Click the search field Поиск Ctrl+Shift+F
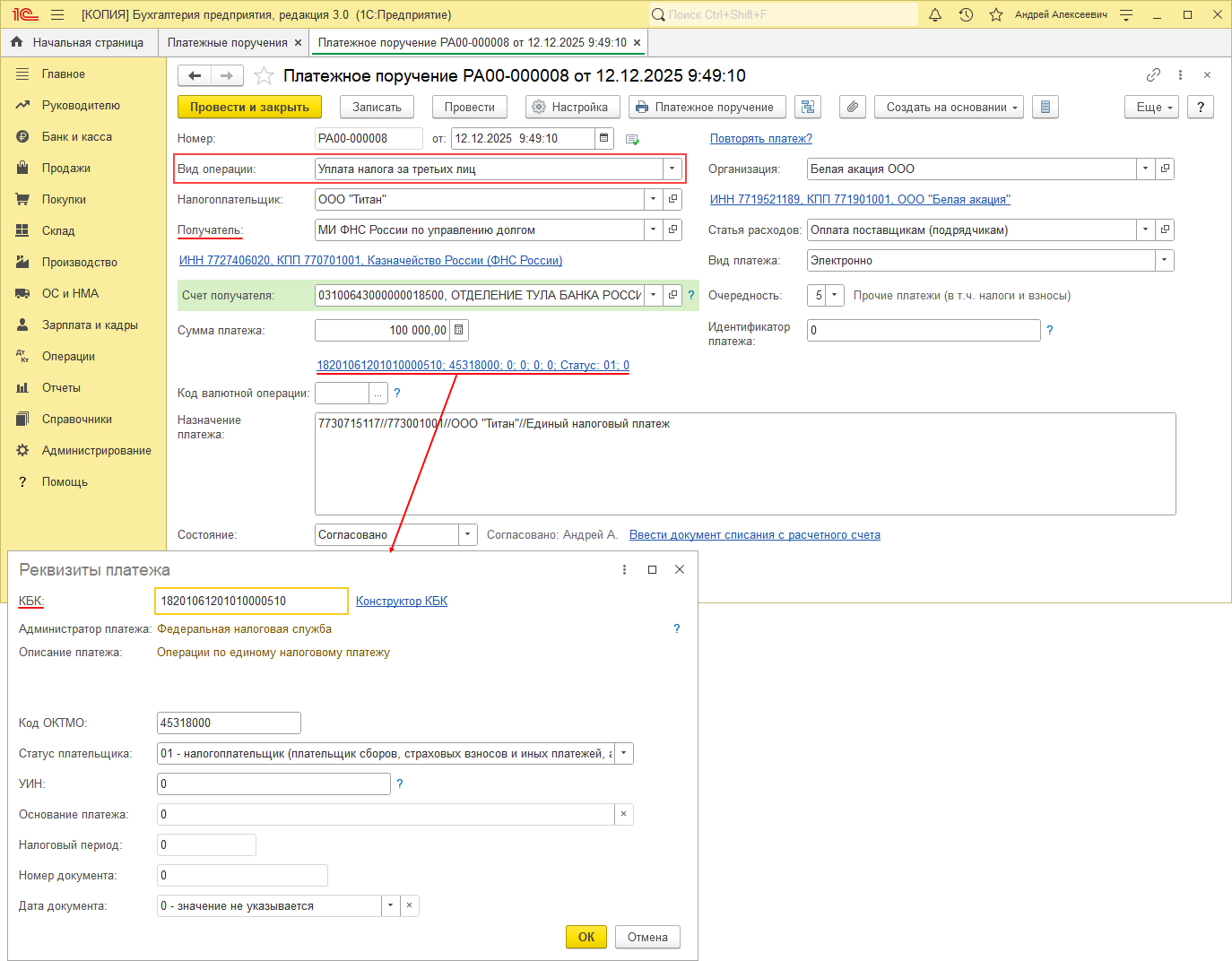 [784, 14]
